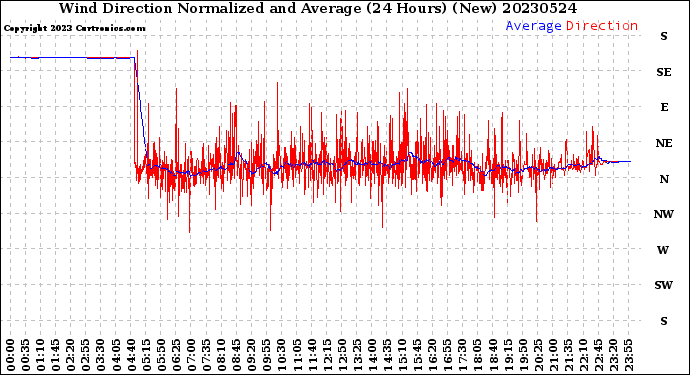Click the 14:35 time label
Image resolution: width=690 pixels, height=375 pixels.
pos(387,355)
